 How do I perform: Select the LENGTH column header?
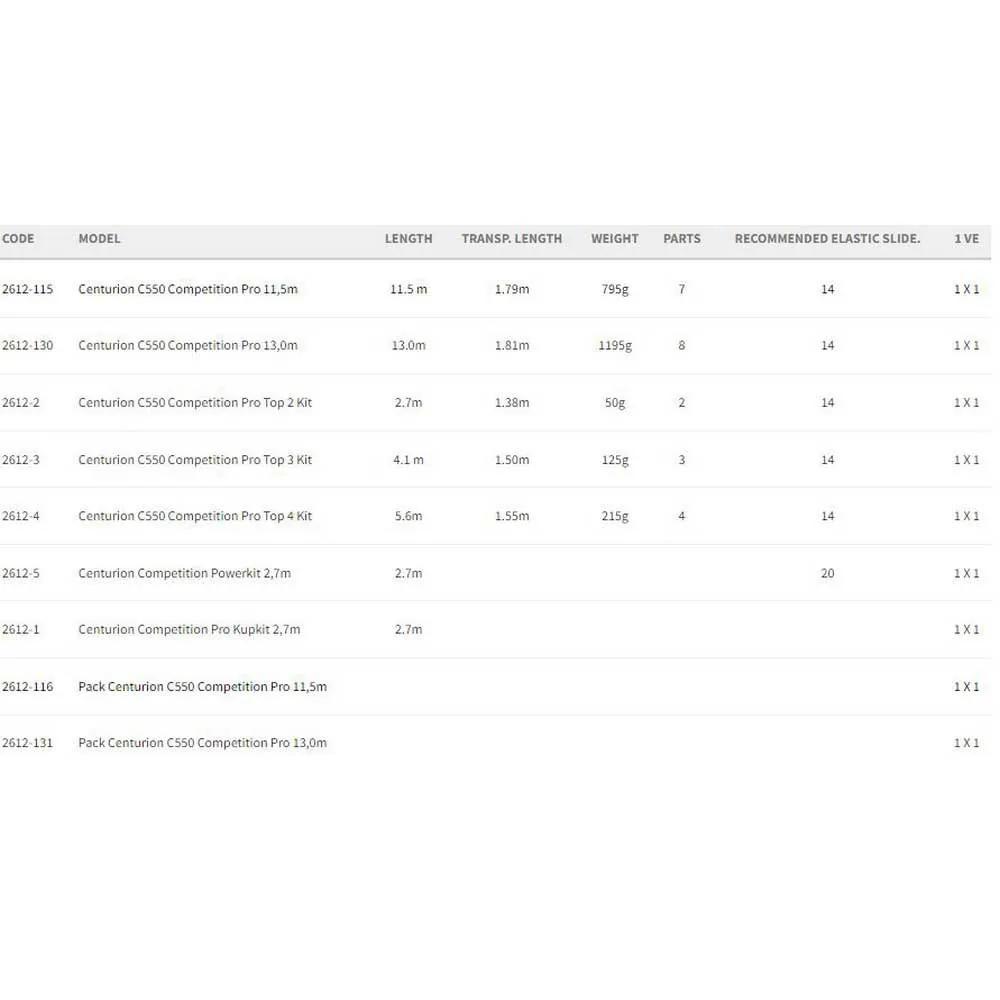[408, 239]
